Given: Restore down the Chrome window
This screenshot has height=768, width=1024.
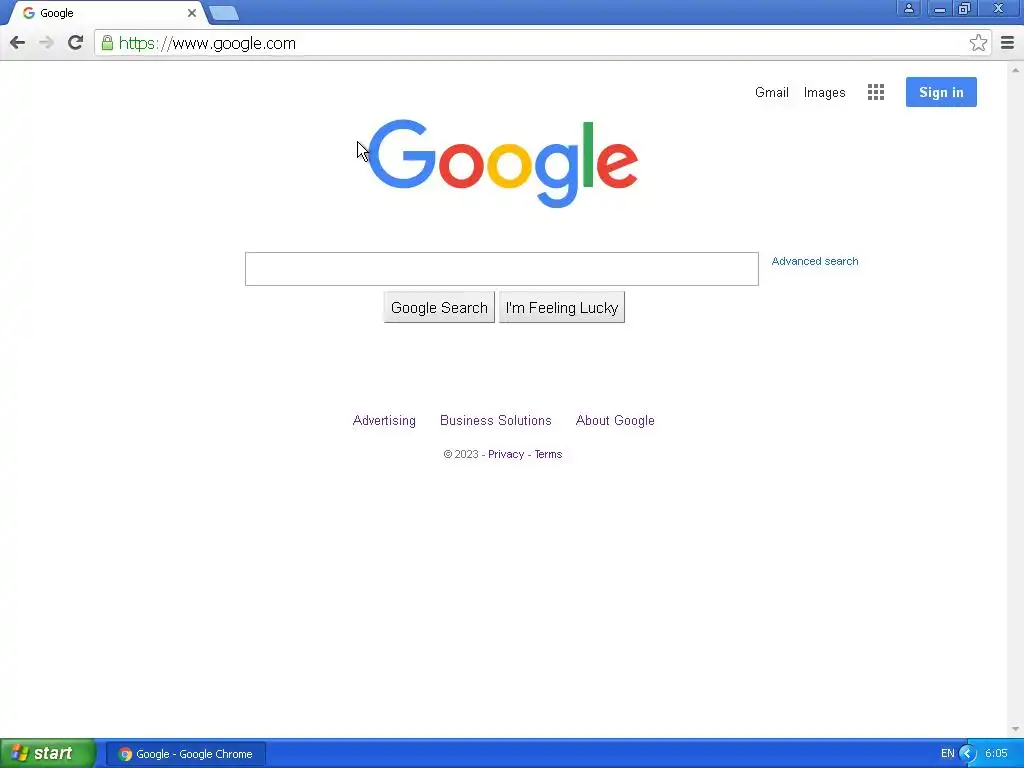Looking at the screenshot, I should click(965, 8).
